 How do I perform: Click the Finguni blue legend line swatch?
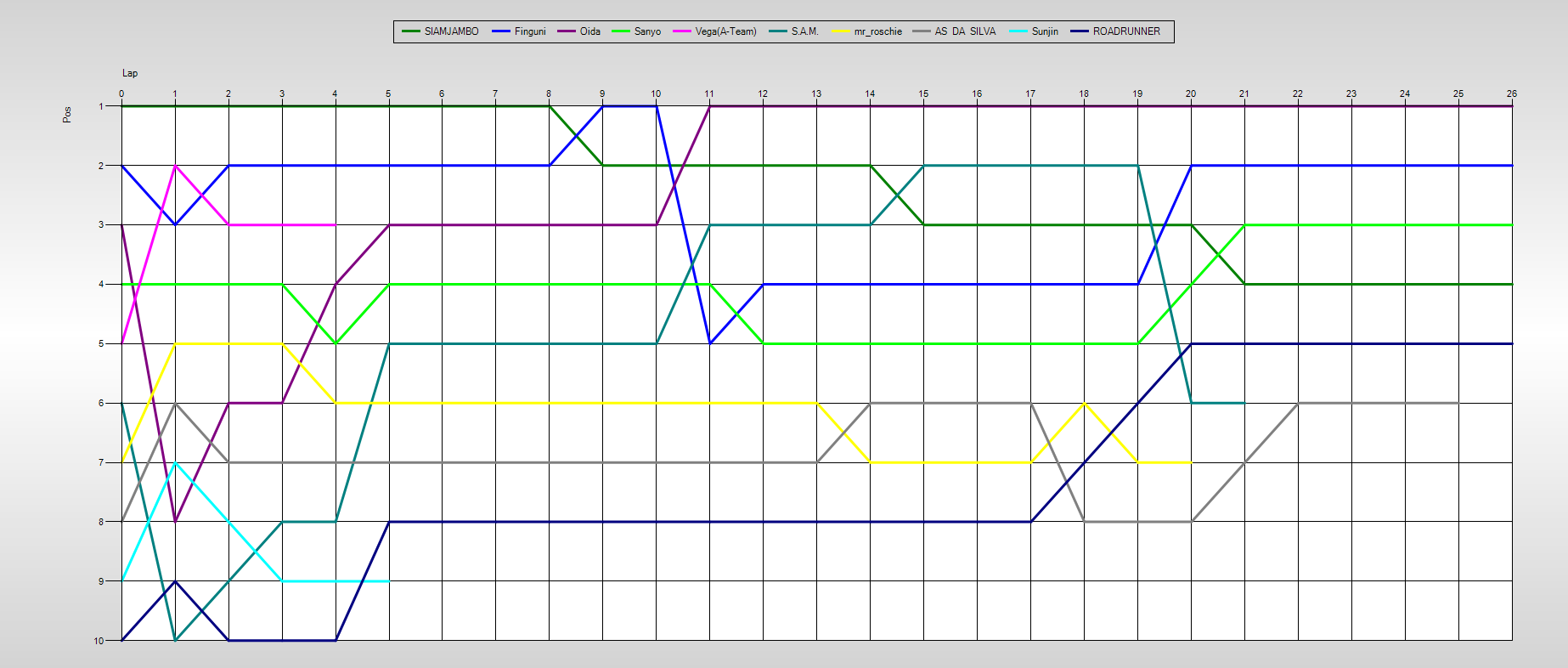pyautogui.click(x=501, y=31)
